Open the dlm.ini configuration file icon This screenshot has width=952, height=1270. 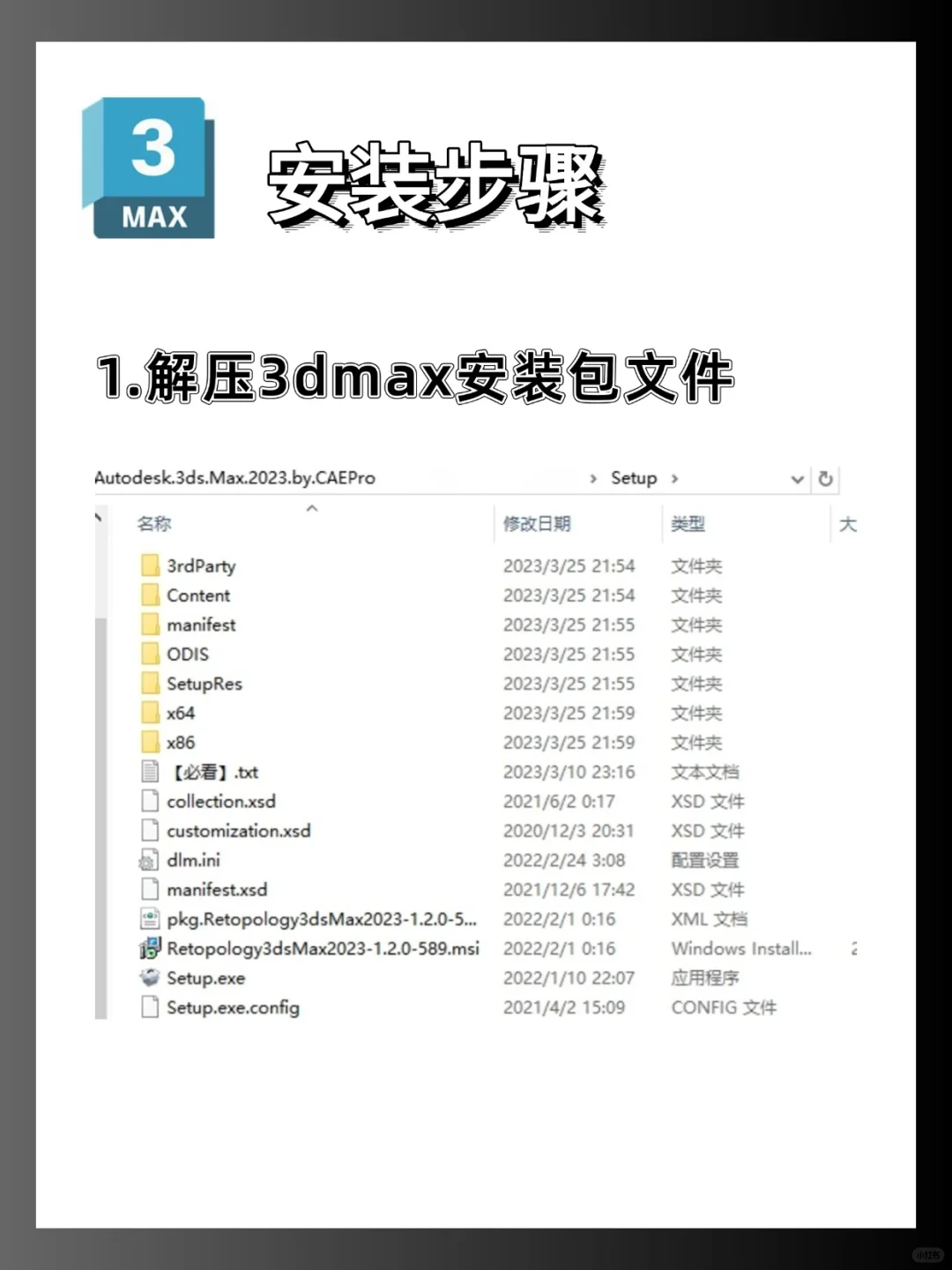[148, 860]
